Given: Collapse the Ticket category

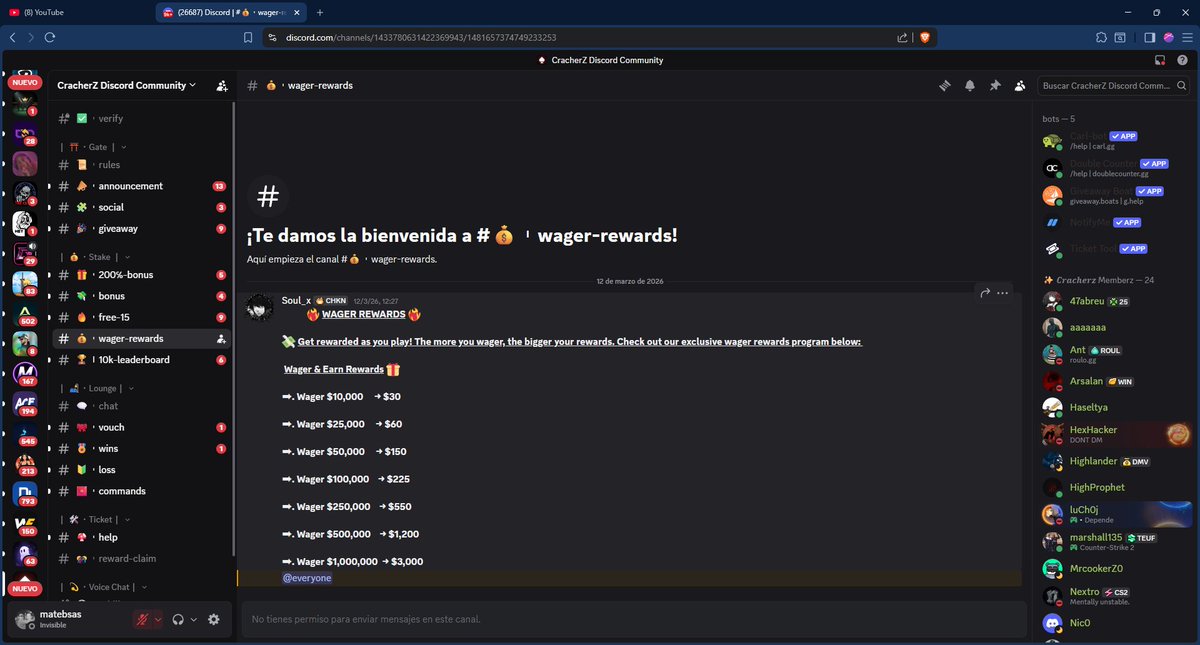Looking at the screenshot, I should [x=97, y=520].
